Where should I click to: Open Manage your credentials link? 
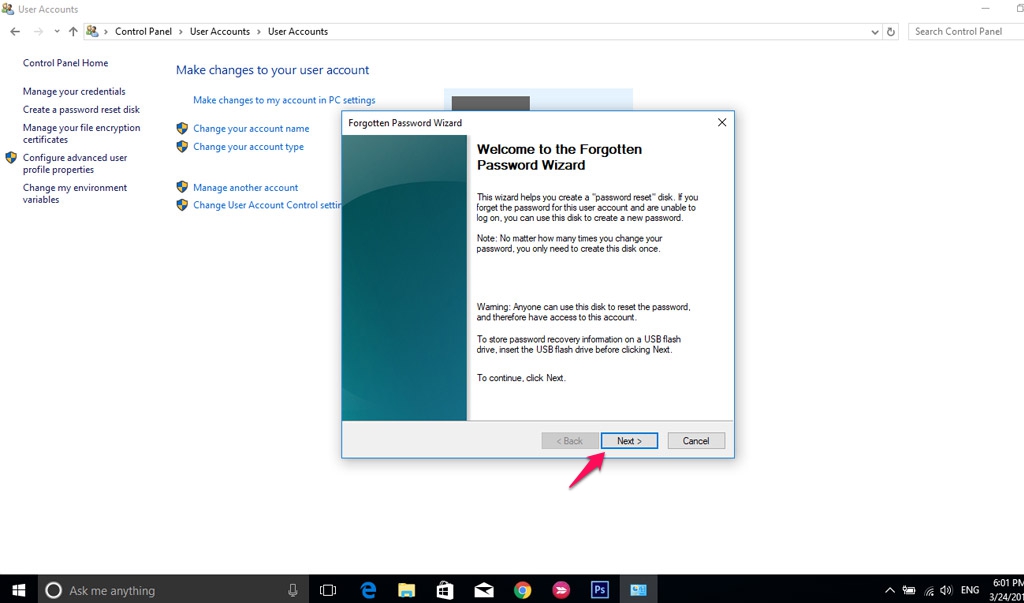(74, 92)
